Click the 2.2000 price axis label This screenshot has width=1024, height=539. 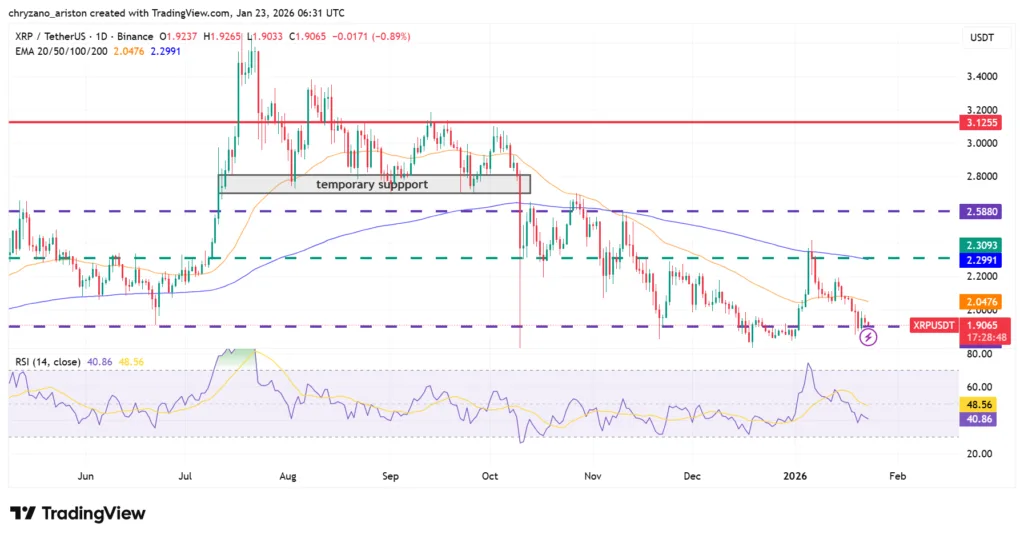982,276
